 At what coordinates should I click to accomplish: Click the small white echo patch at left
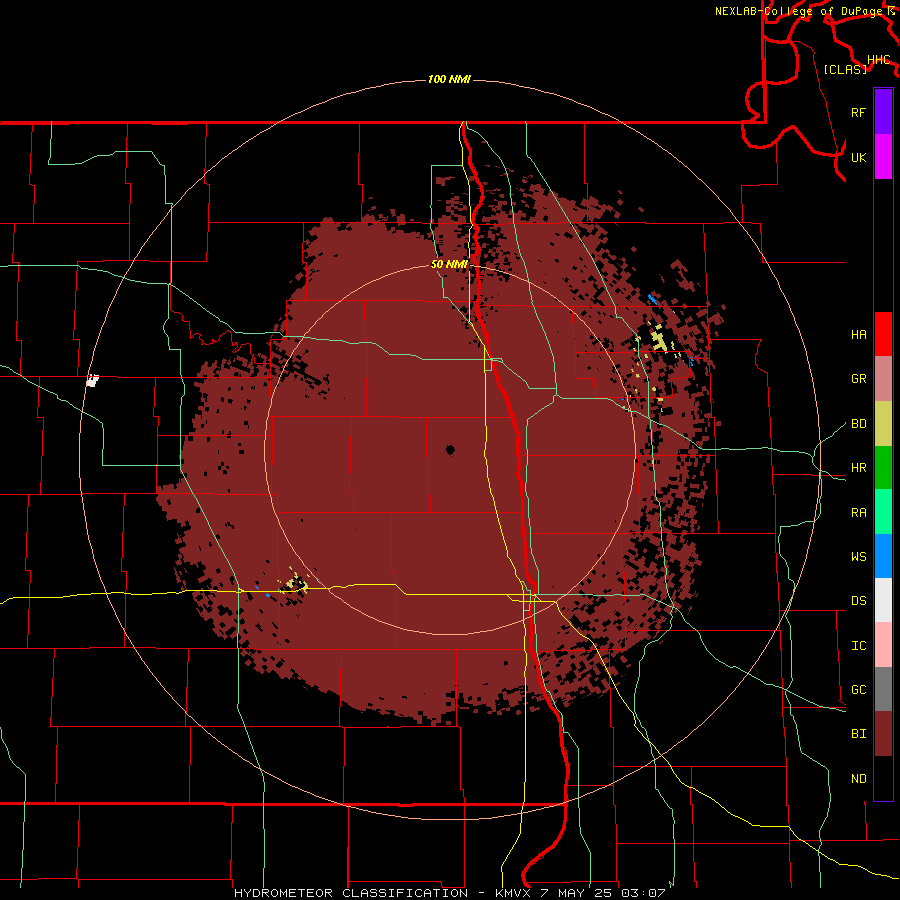pyautogui.click(x=92, y=380)
